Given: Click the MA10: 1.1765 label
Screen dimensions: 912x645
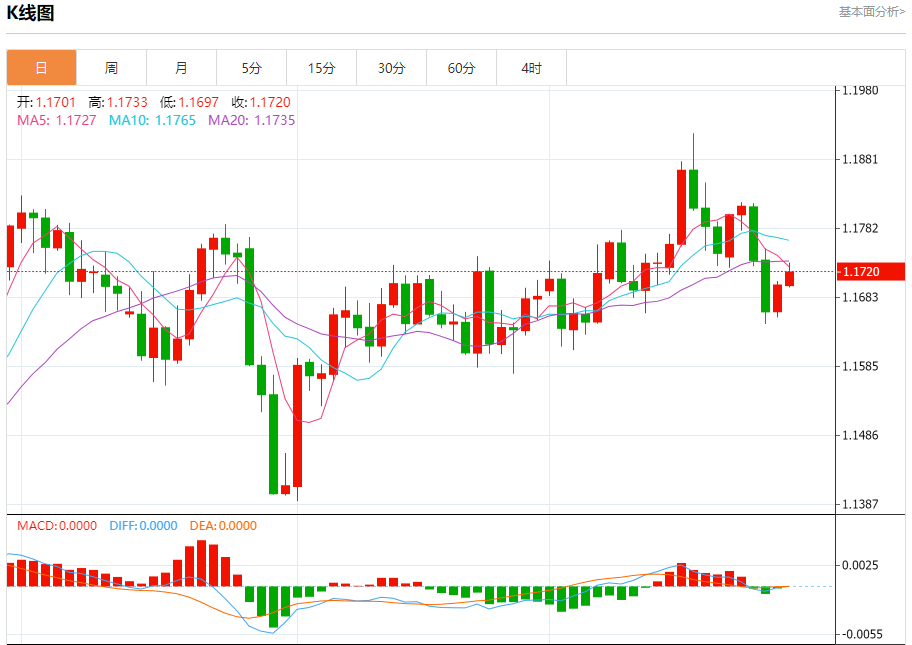Looking at the screenshot, I should point(152,120).
